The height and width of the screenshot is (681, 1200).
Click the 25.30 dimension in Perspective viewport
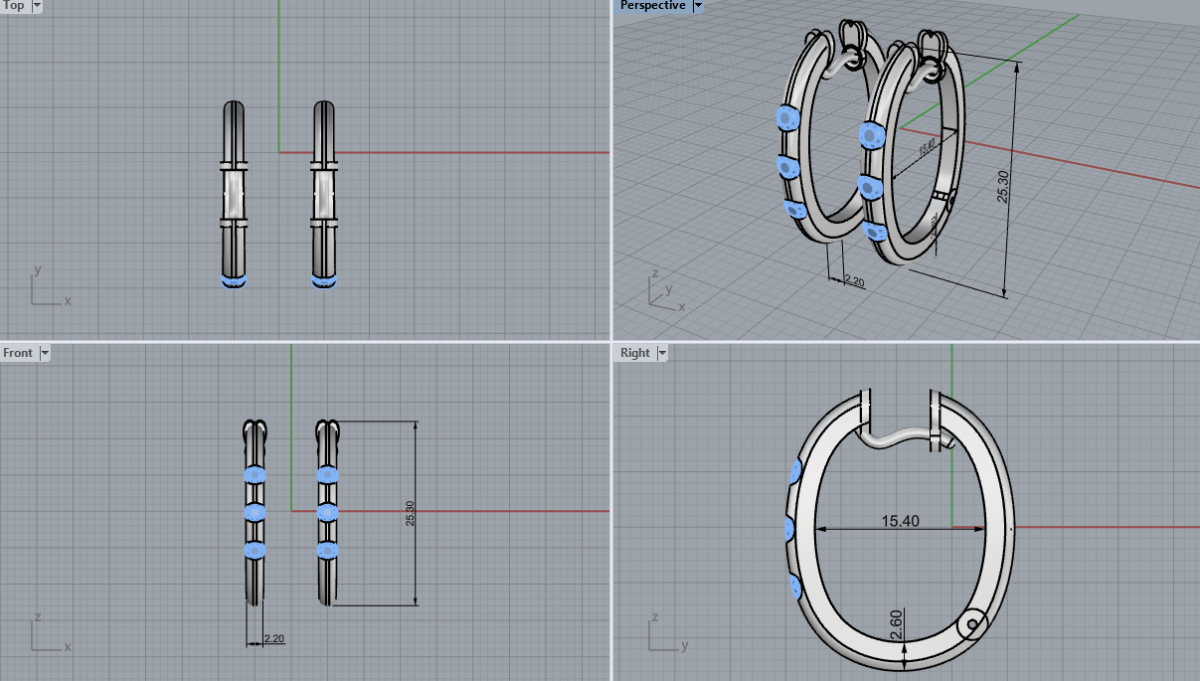[1003, 186]
